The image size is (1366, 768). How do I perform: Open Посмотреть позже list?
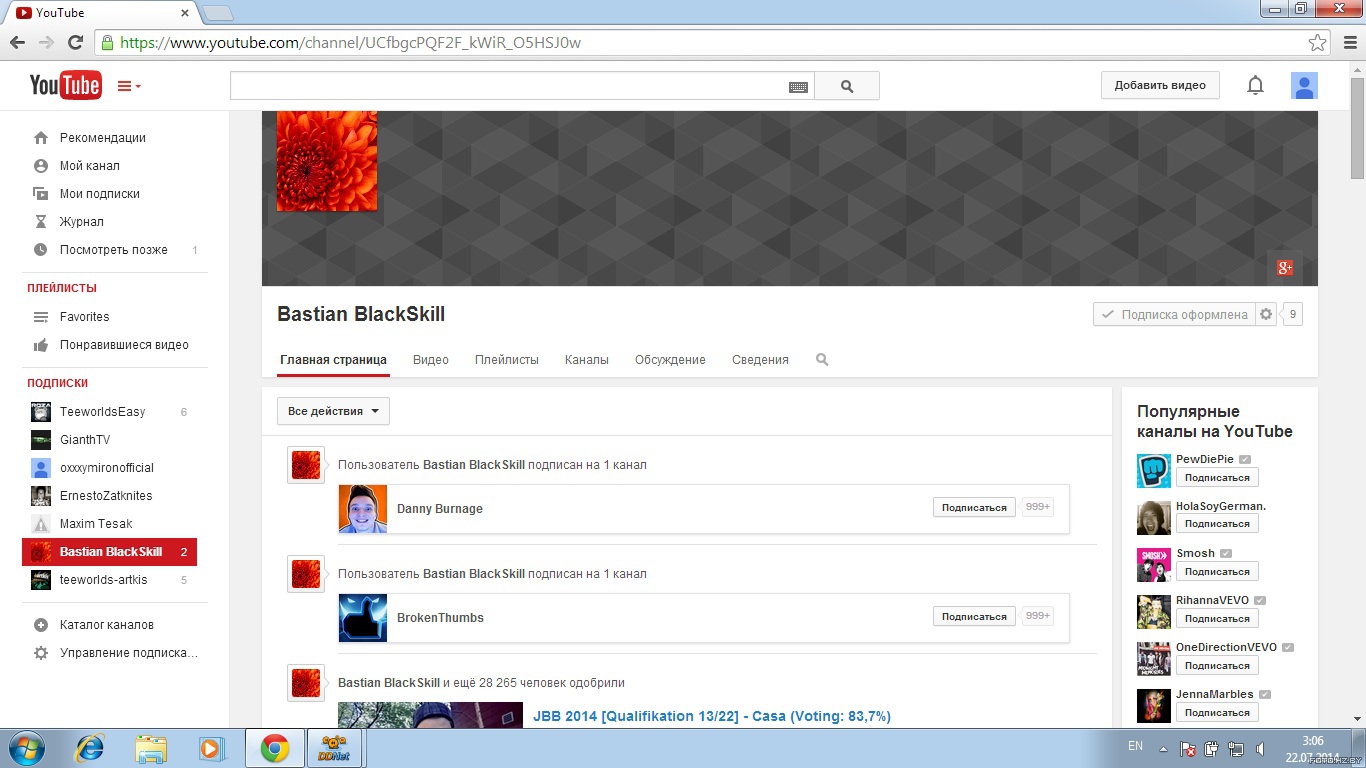113,250
